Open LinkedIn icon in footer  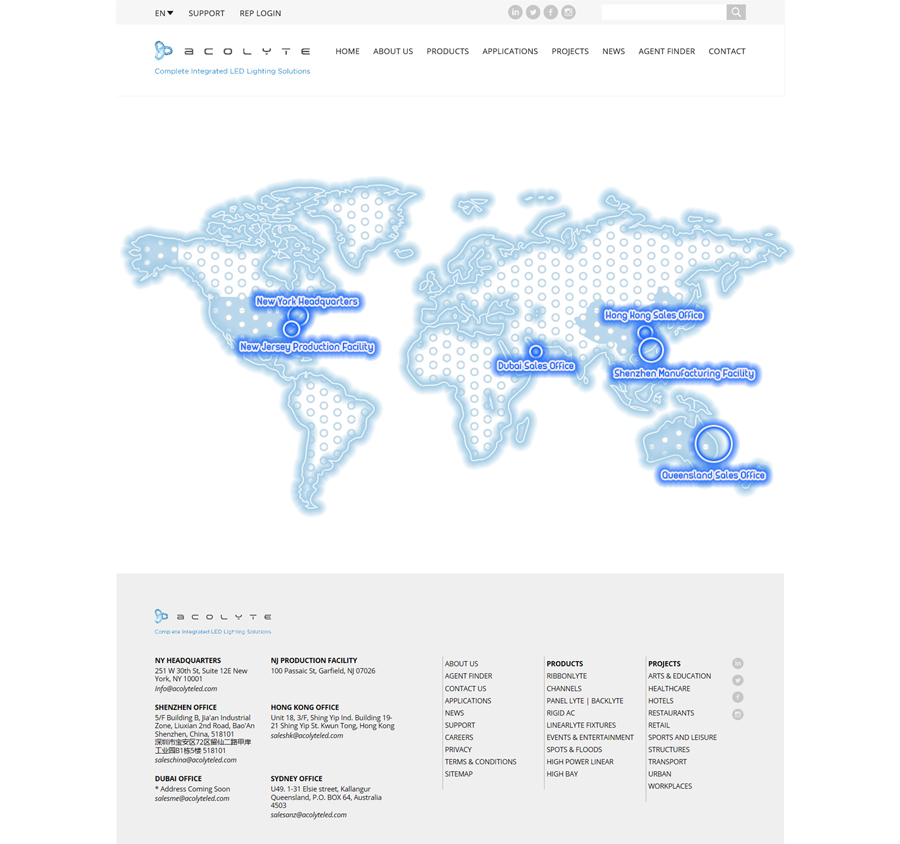coord(738,663)
